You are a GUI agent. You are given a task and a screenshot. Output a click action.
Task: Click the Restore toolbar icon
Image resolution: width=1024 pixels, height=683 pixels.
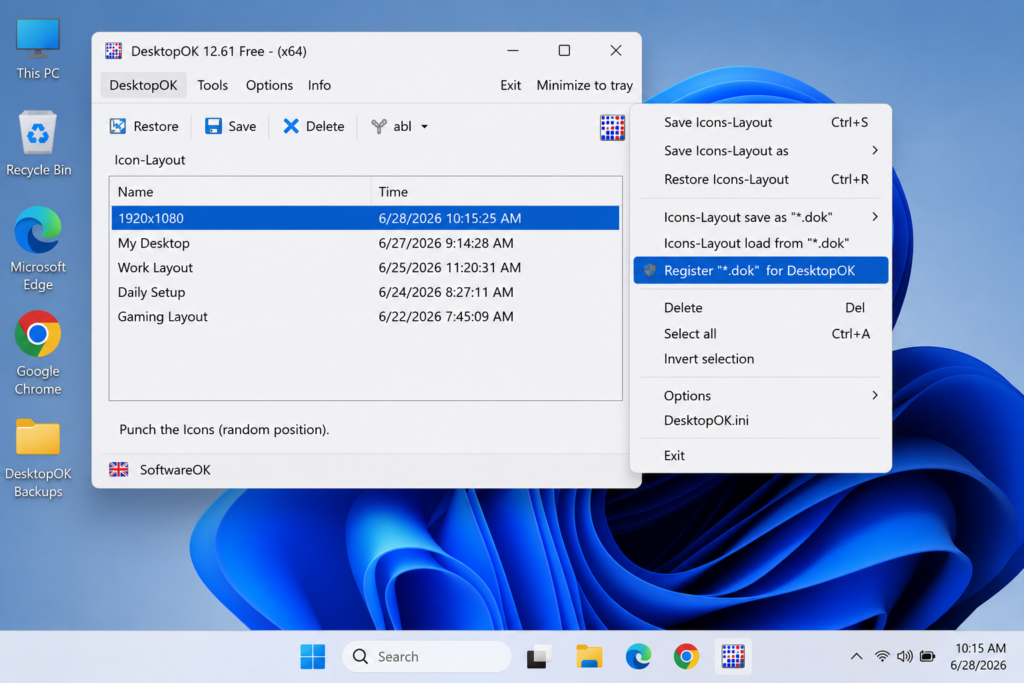pyautogui.click(x=118, y=126)
